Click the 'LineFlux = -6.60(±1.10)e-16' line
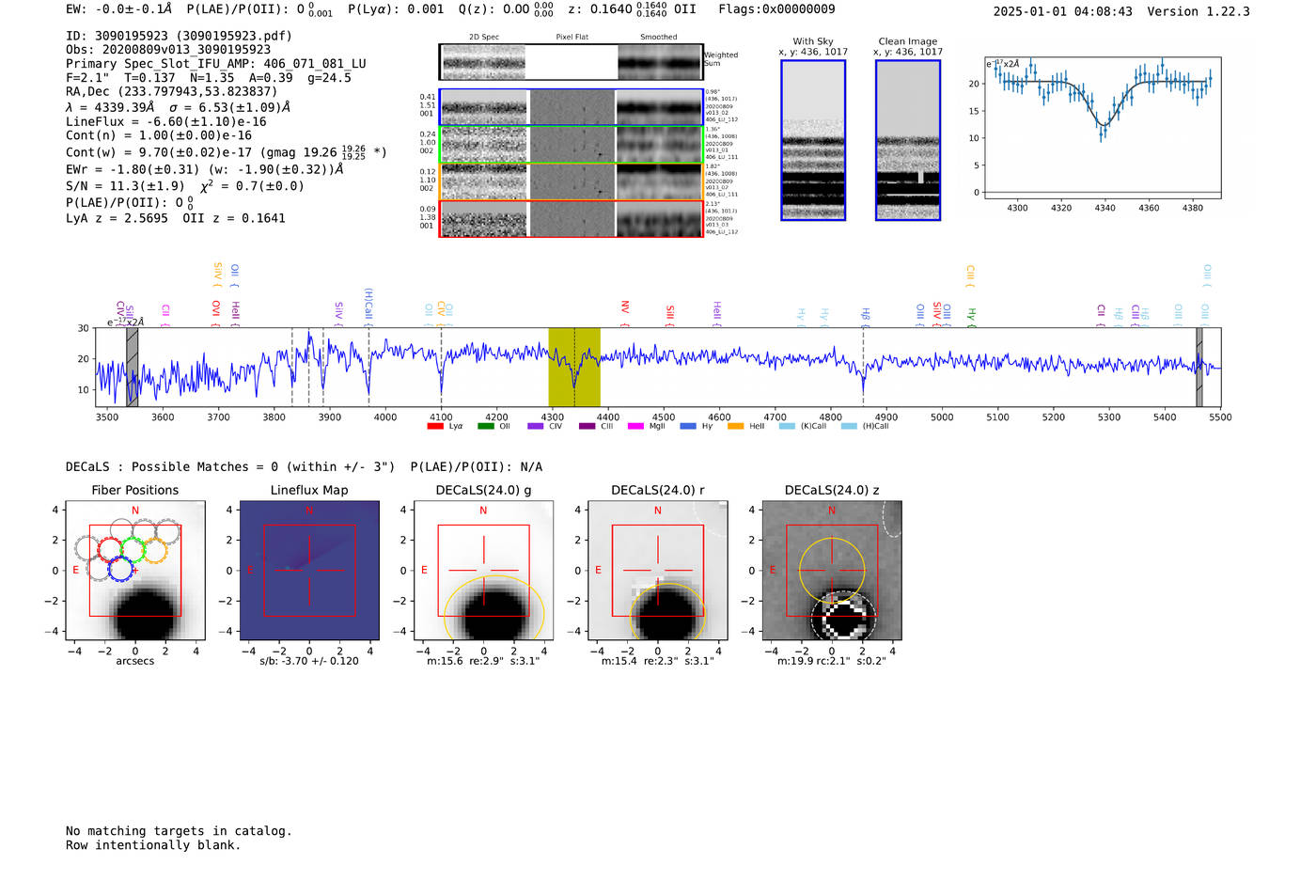Screen dimensions: 1316x896 166,122
